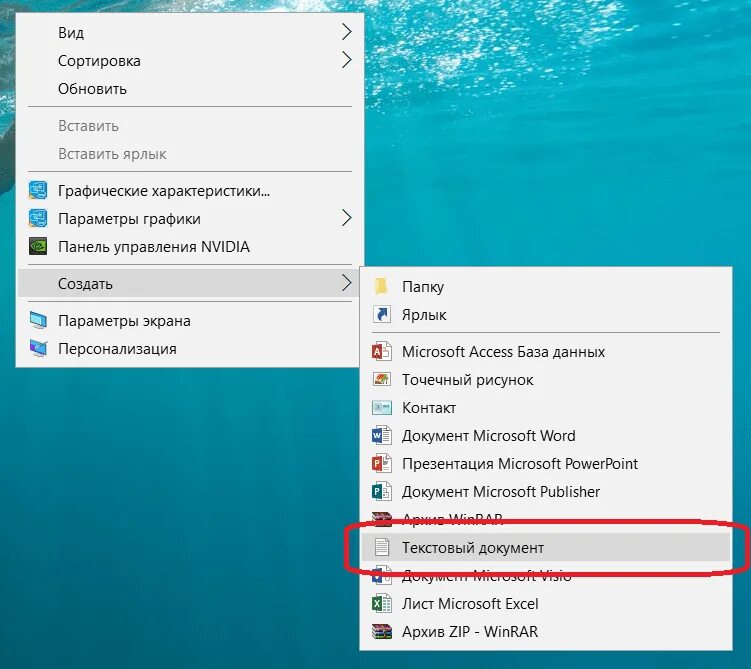
Task: Expand the Сортировка submenu arrow
Action: 346,60
